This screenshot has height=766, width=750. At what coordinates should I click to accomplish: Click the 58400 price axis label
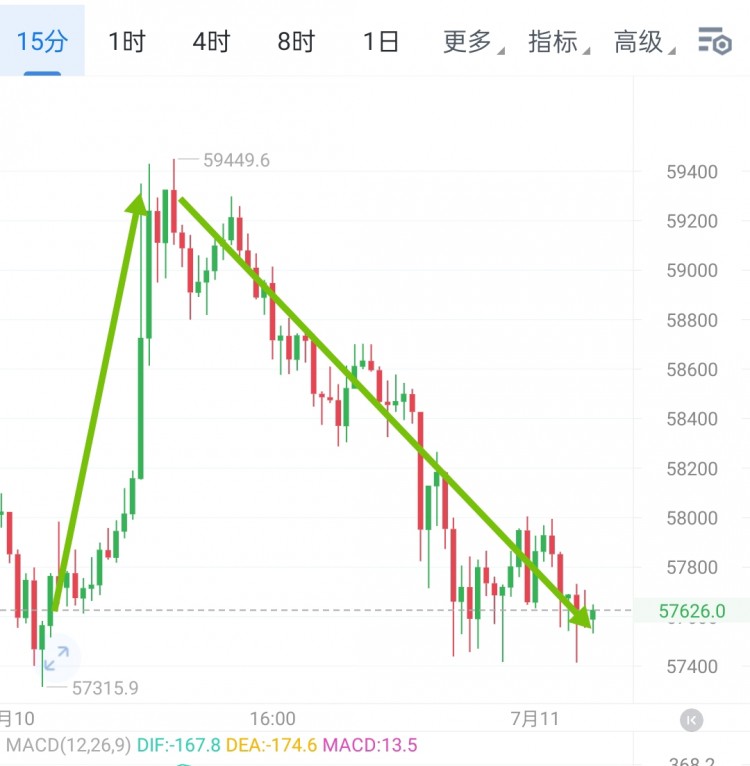(x=692, y=419)
